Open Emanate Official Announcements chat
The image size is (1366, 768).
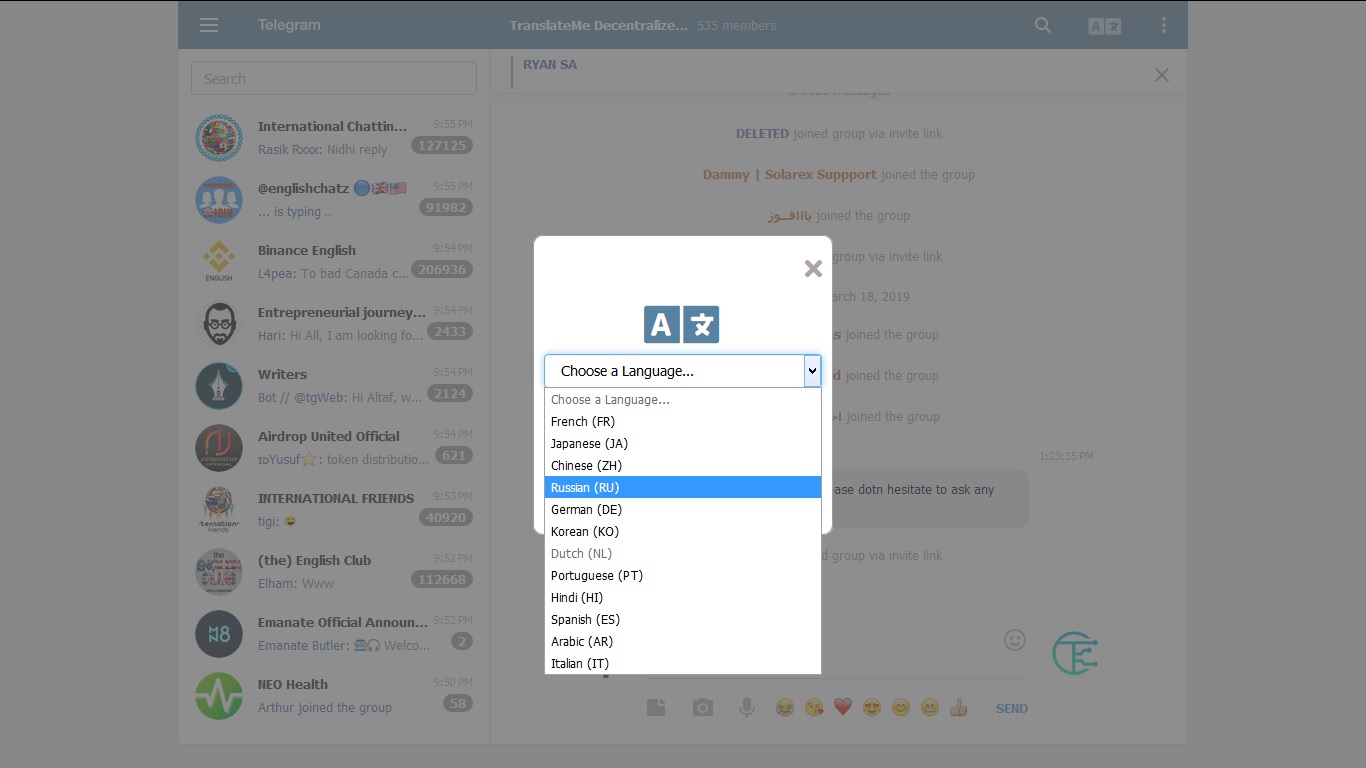(334, 634)
